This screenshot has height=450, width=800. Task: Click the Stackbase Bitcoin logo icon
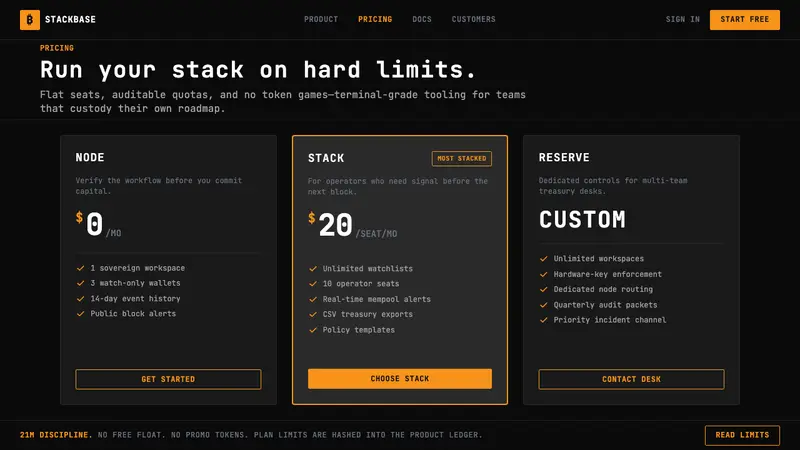pyautogui.click(x=30, y=20)
